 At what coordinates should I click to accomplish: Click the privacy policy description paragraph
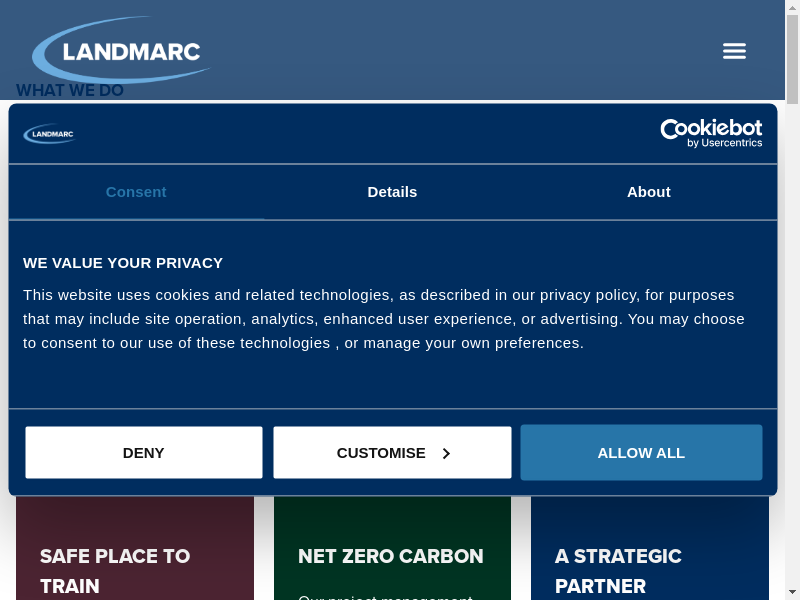point(384,319)
